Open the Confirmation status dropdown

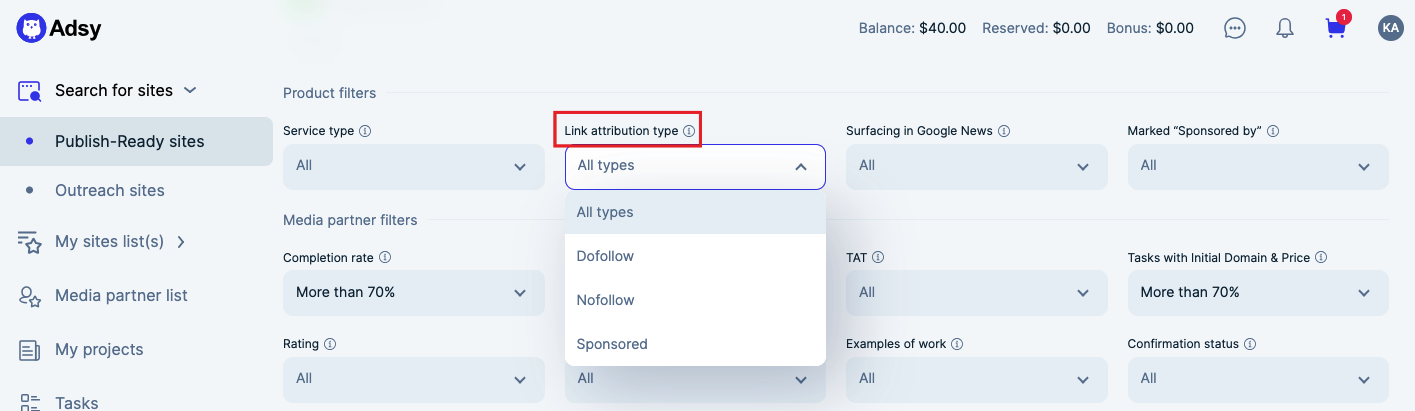(1257, 378)
